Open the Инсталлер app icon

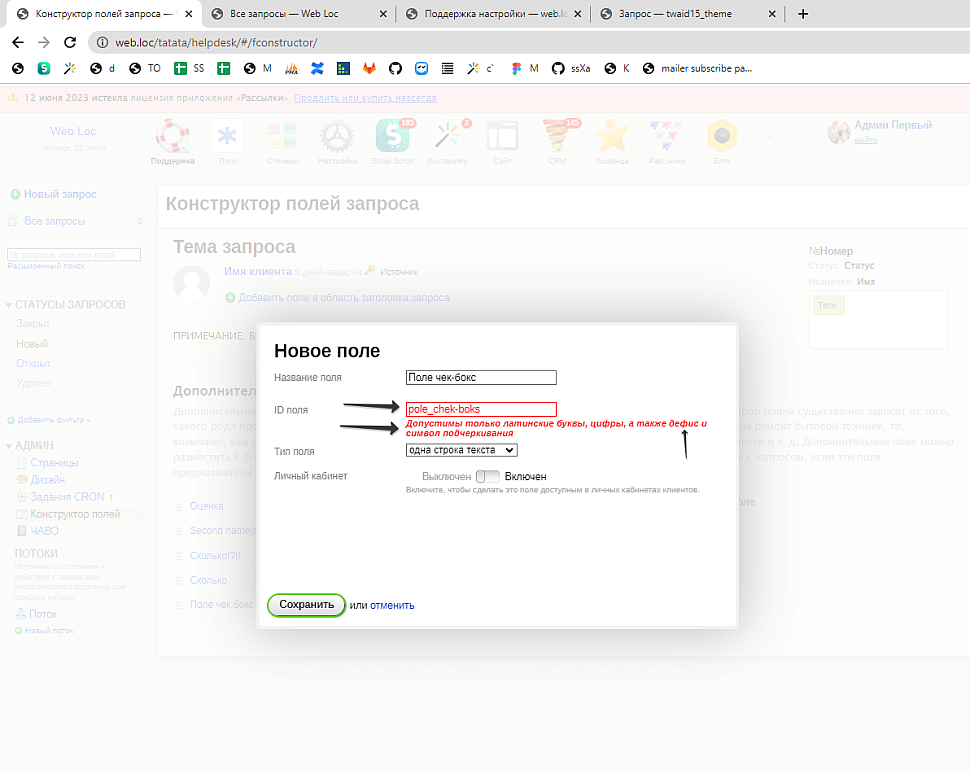pyautogui.click(x=447, y=140)
